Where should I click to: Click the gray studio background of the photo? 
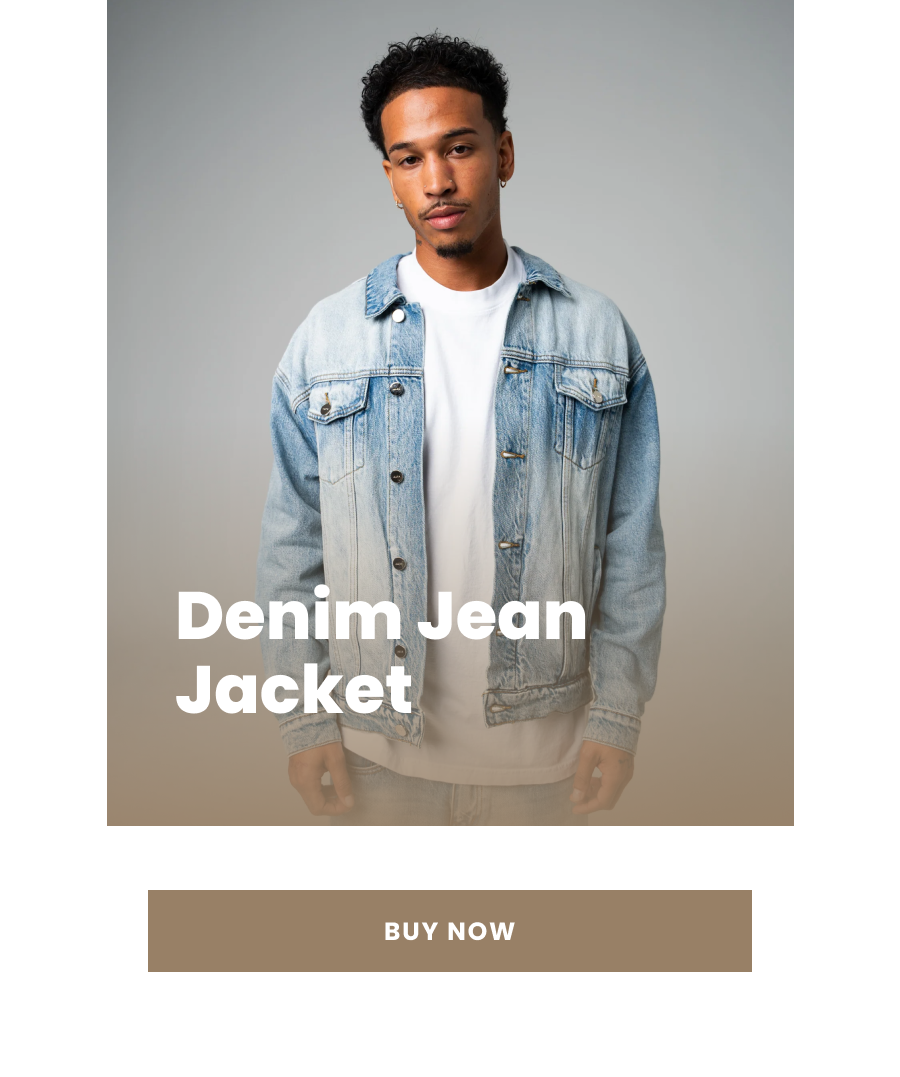[206, 206]
